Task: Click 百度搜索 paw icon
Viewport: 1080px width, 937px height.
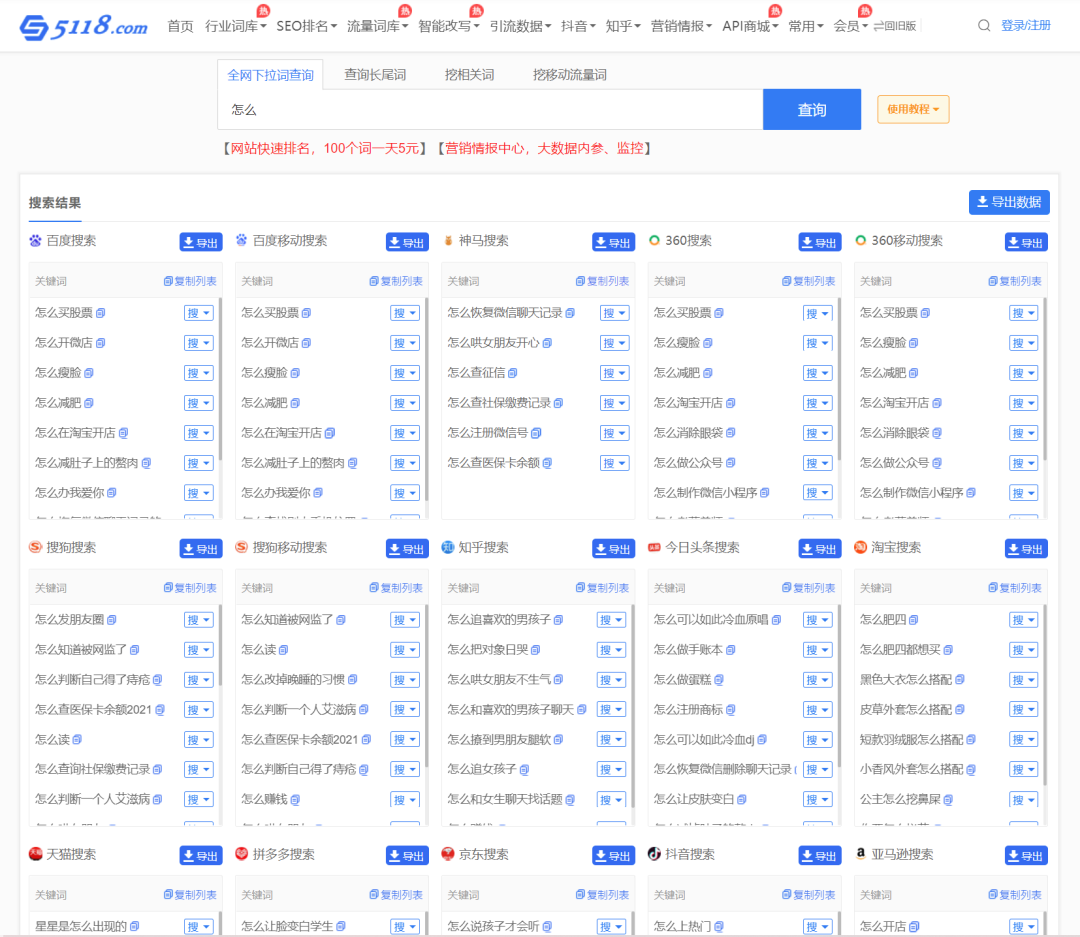Action: click(35, 240)
